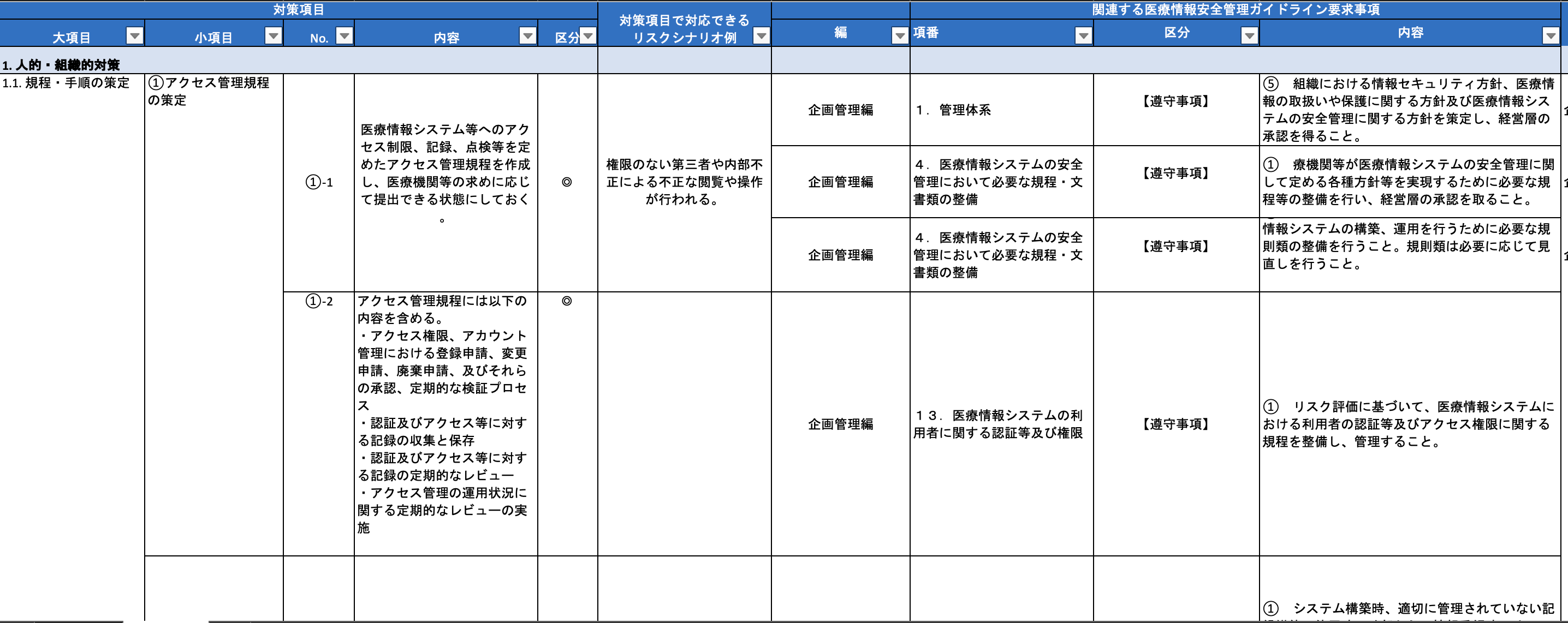Open the 大項目 column filter dropdown
1568x623 pixels.
point(134,36)
